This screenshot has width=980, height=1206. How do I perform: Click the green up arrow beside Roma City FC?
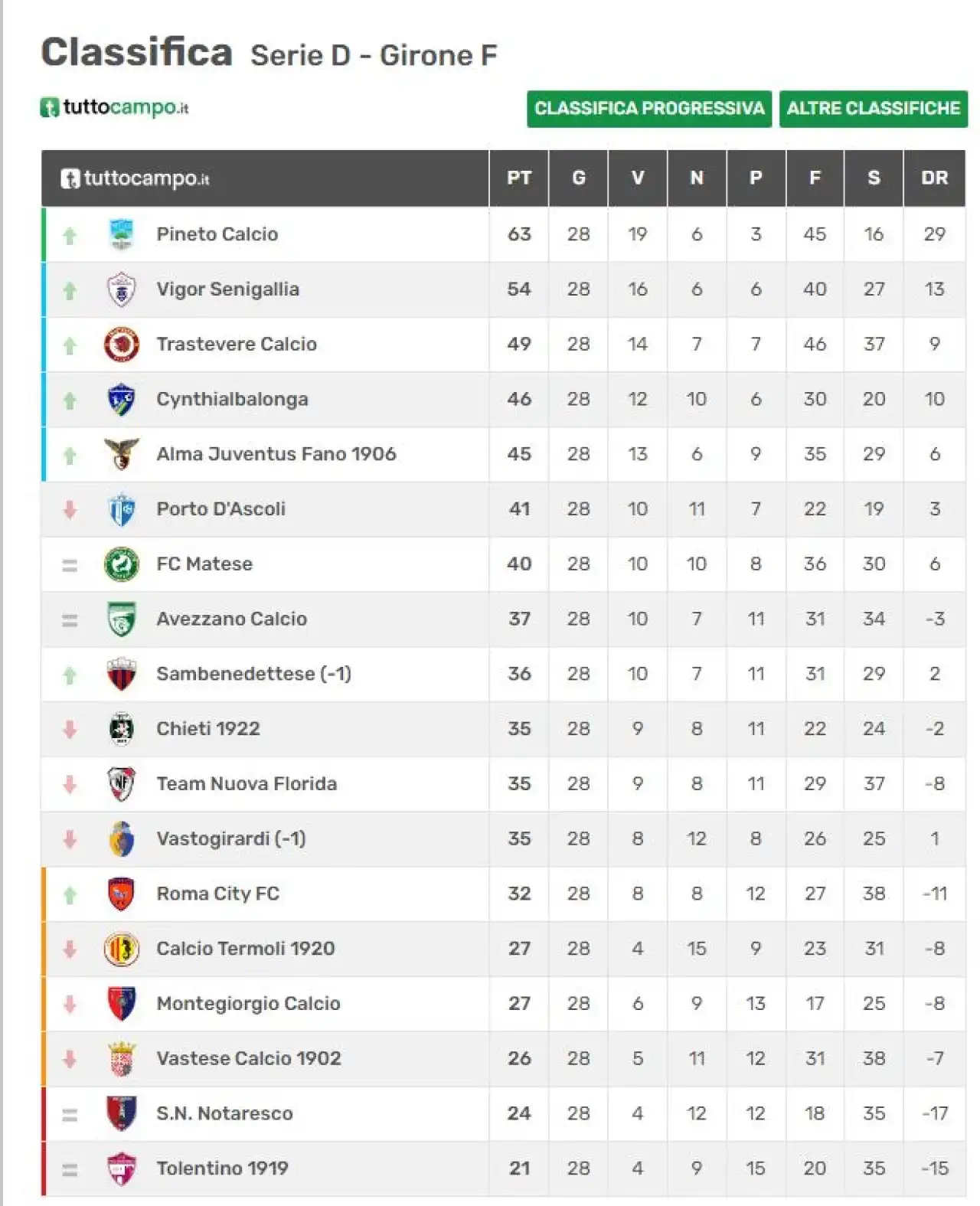click(70, 894)
